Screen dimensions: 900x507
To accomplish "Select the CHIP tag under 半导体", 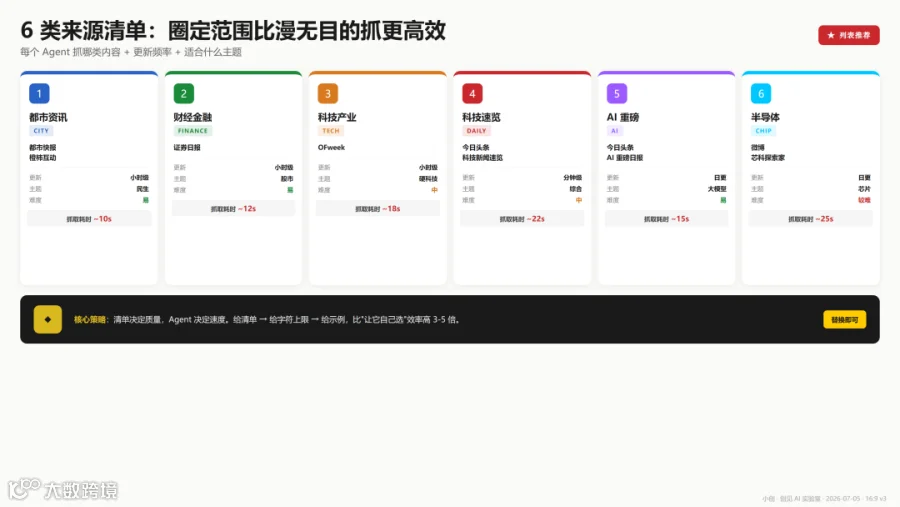I will [x=763, y=131].
